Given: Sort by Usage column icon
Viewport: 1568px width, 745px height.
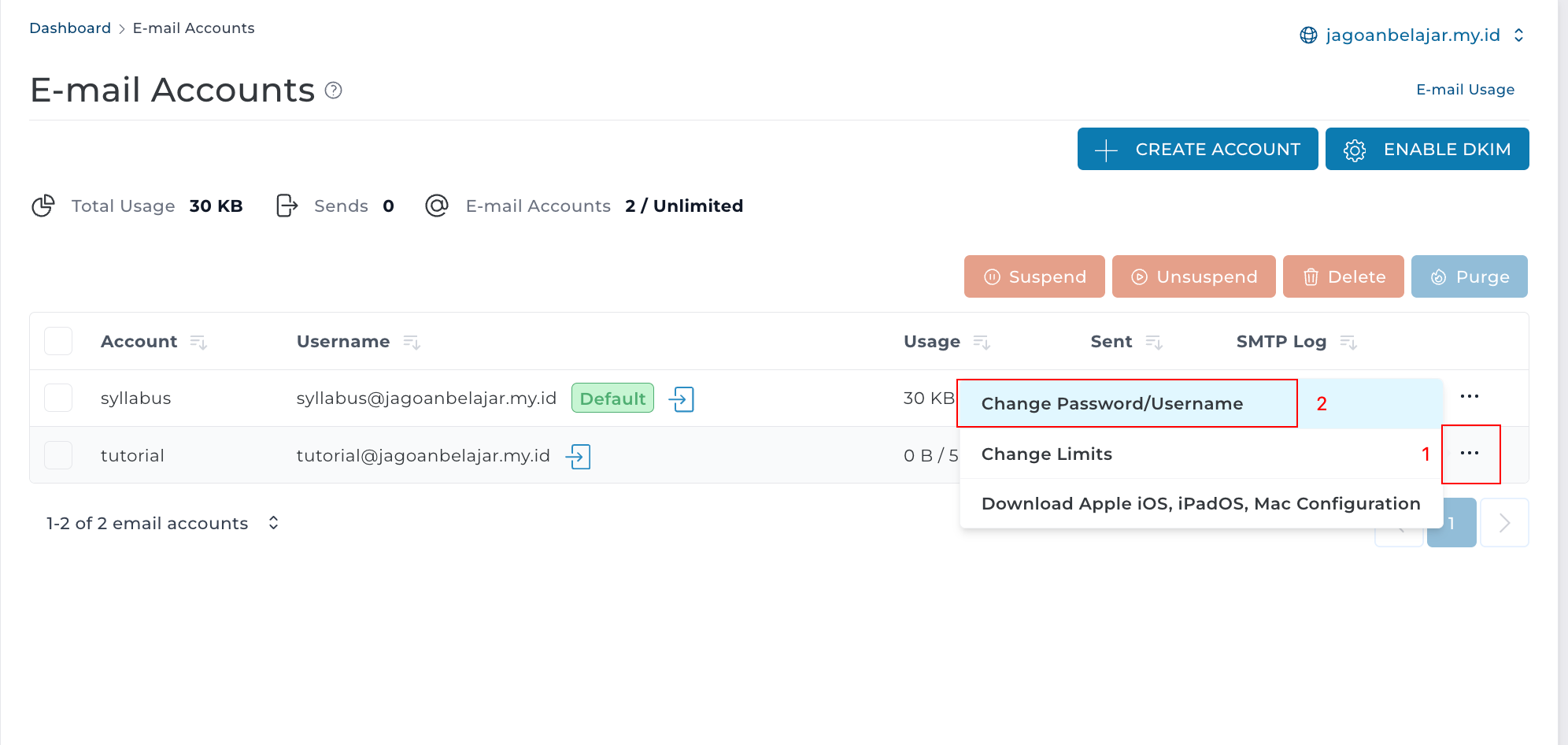Looking at the screenshot, I should (982, 342).
